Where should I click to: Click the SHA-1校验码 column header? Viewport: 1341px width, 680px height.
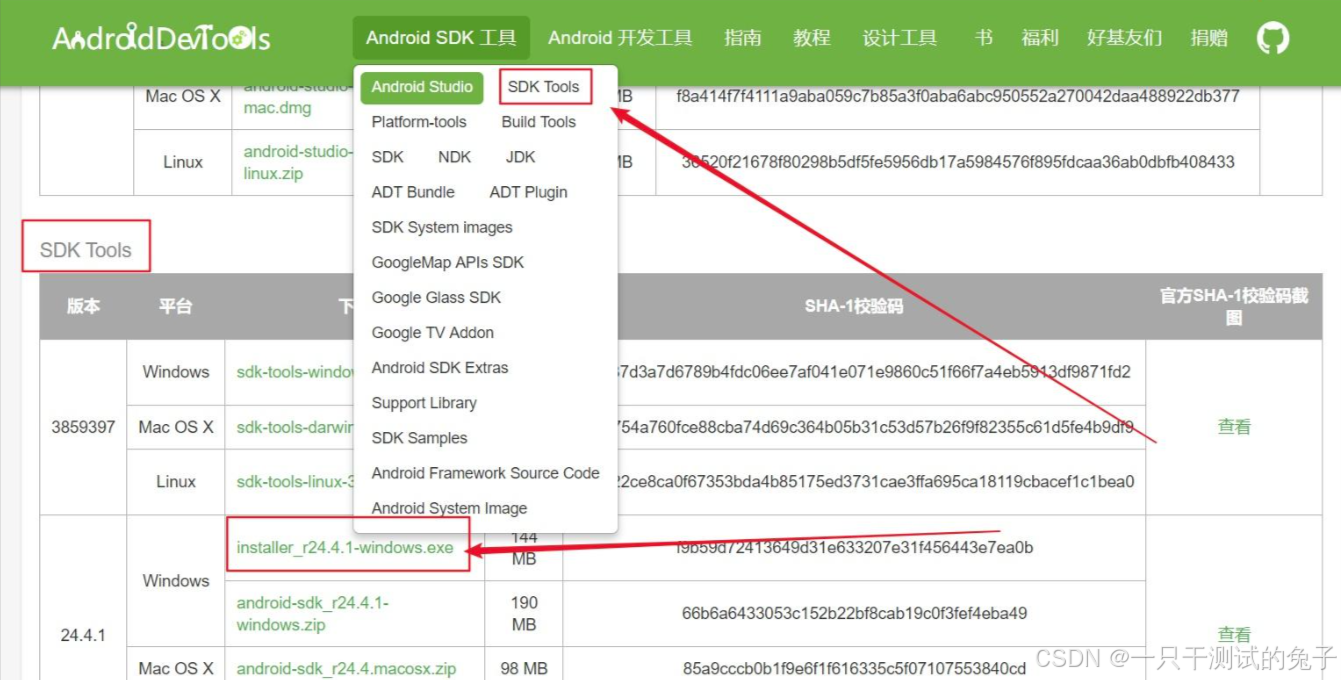pyautogui.click(x=854, y=306)
